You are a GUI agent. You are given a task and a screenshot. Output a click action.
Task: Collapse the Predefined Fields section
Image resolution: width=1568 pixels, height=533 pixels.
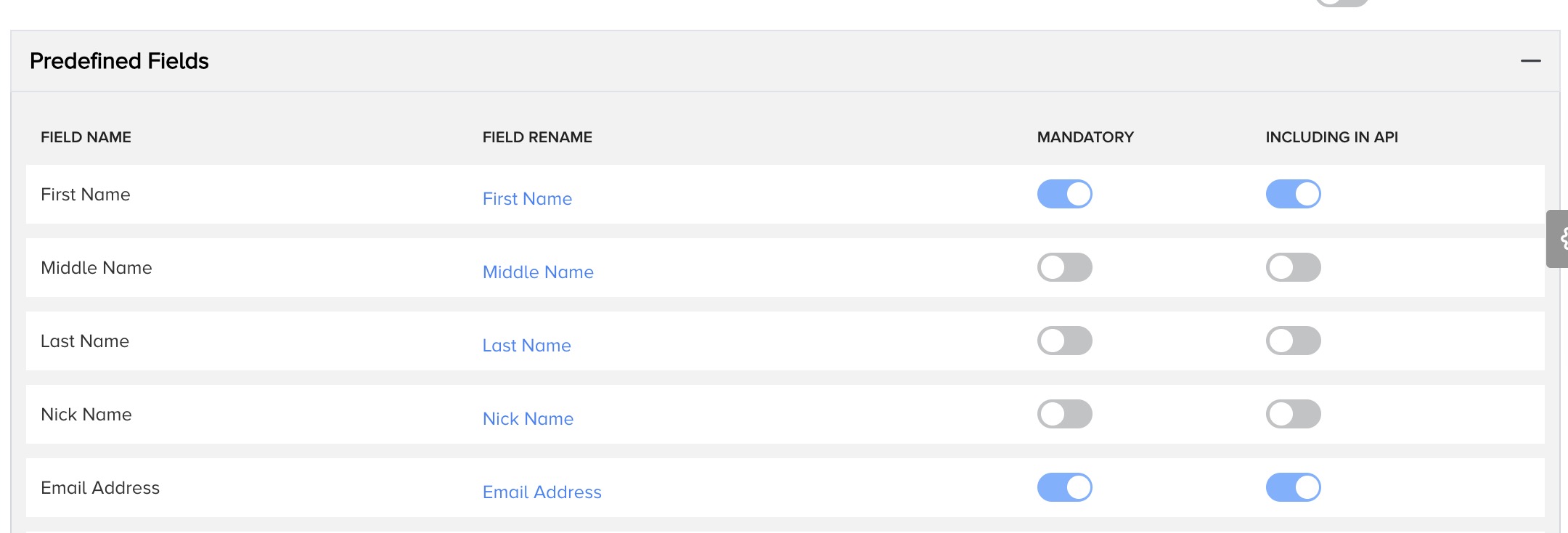(x=1530, y=61)
